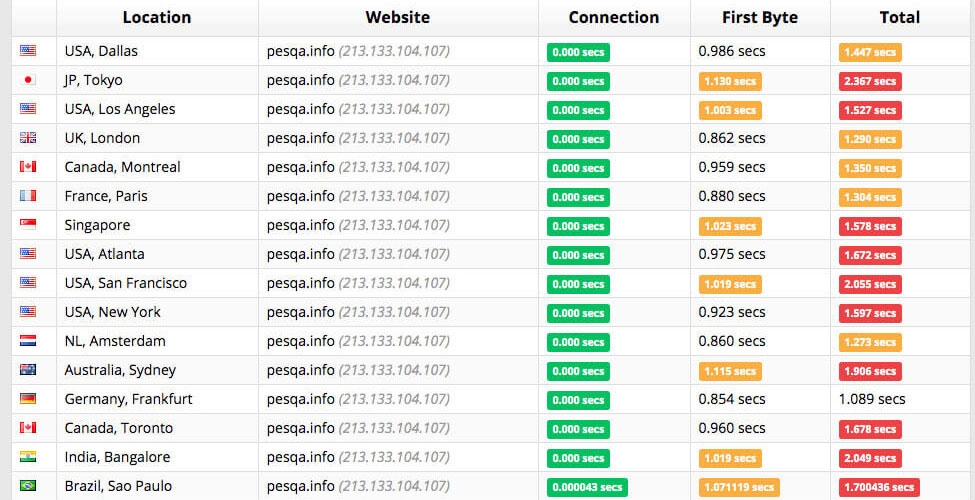Screen dimensions: 975x500
Task: Click the 1.578 secs total badge for Singapore
Action: click(x=870, y=226)
